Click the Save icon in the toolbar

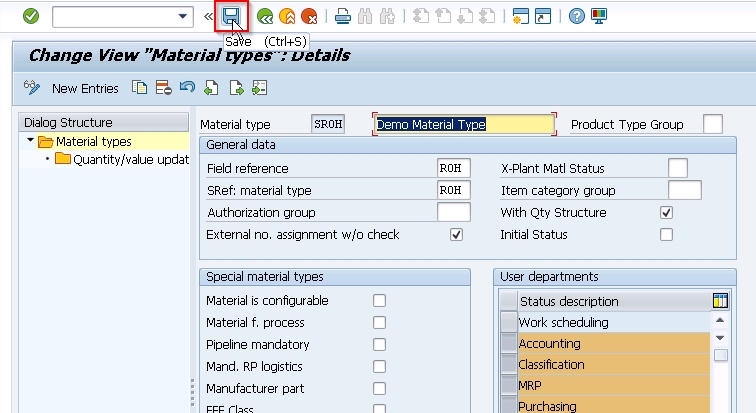click(231, 16)
